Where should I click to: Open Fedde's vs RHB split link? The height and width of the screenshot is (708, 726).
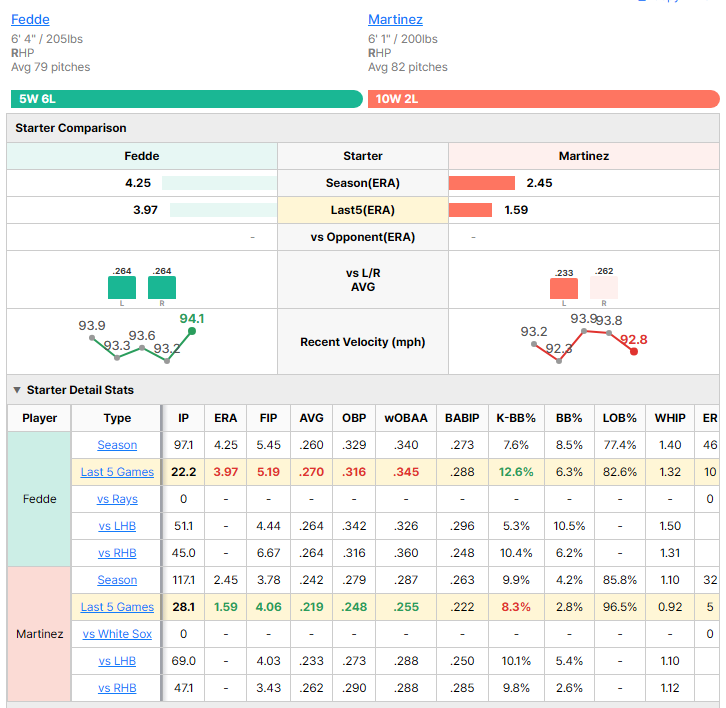click(117, 553)
